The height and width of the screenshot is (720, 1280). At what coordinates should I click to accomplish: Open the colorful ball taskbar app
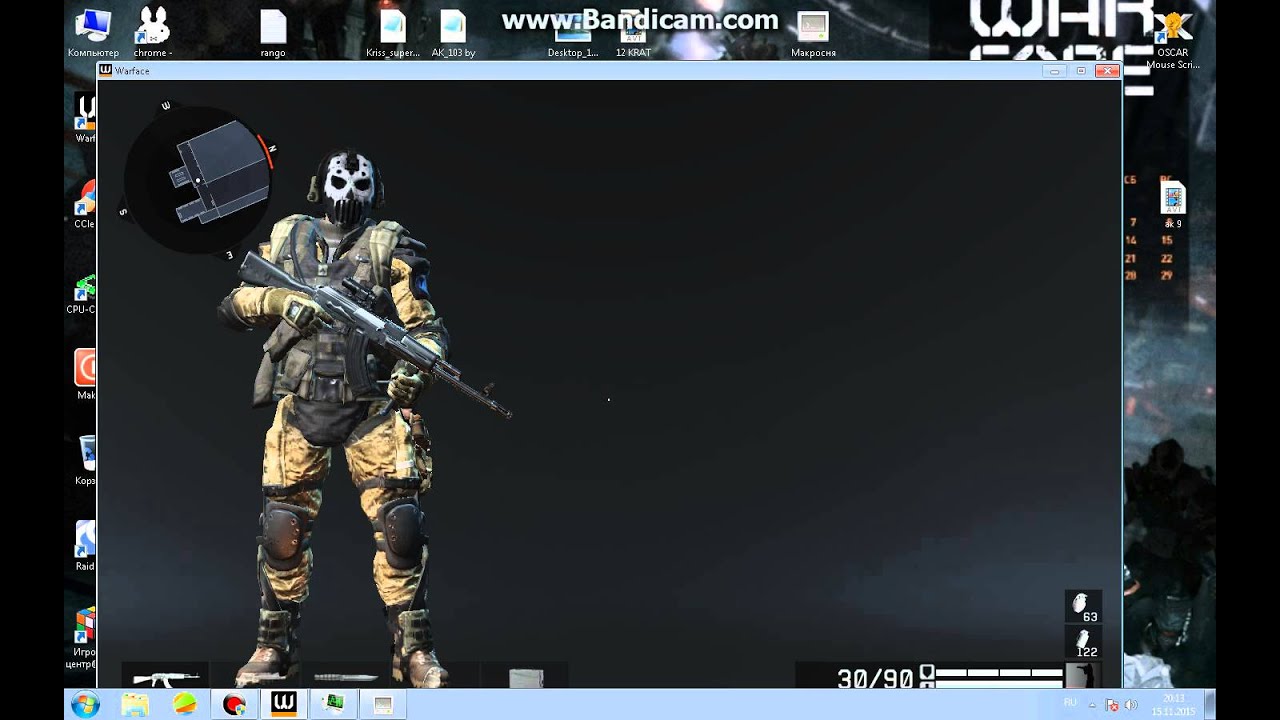pos(185,704)
